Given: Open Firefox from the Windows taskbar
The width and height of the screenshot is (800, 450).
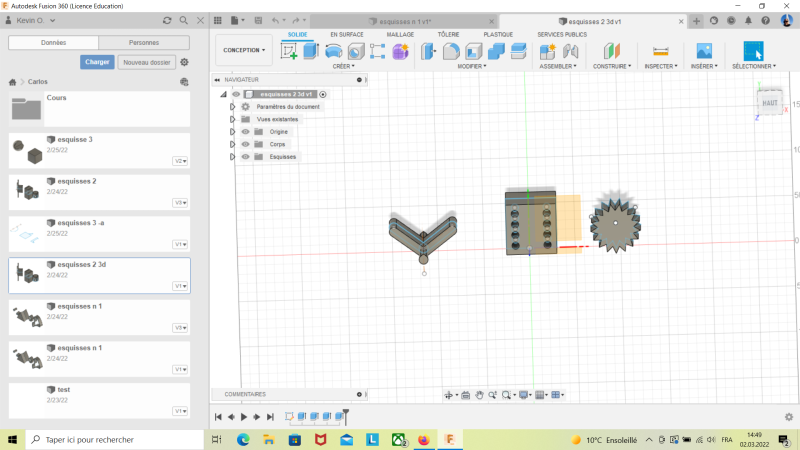Looking at the screenshot, I should pyautogui.click(x=424, y=439).
